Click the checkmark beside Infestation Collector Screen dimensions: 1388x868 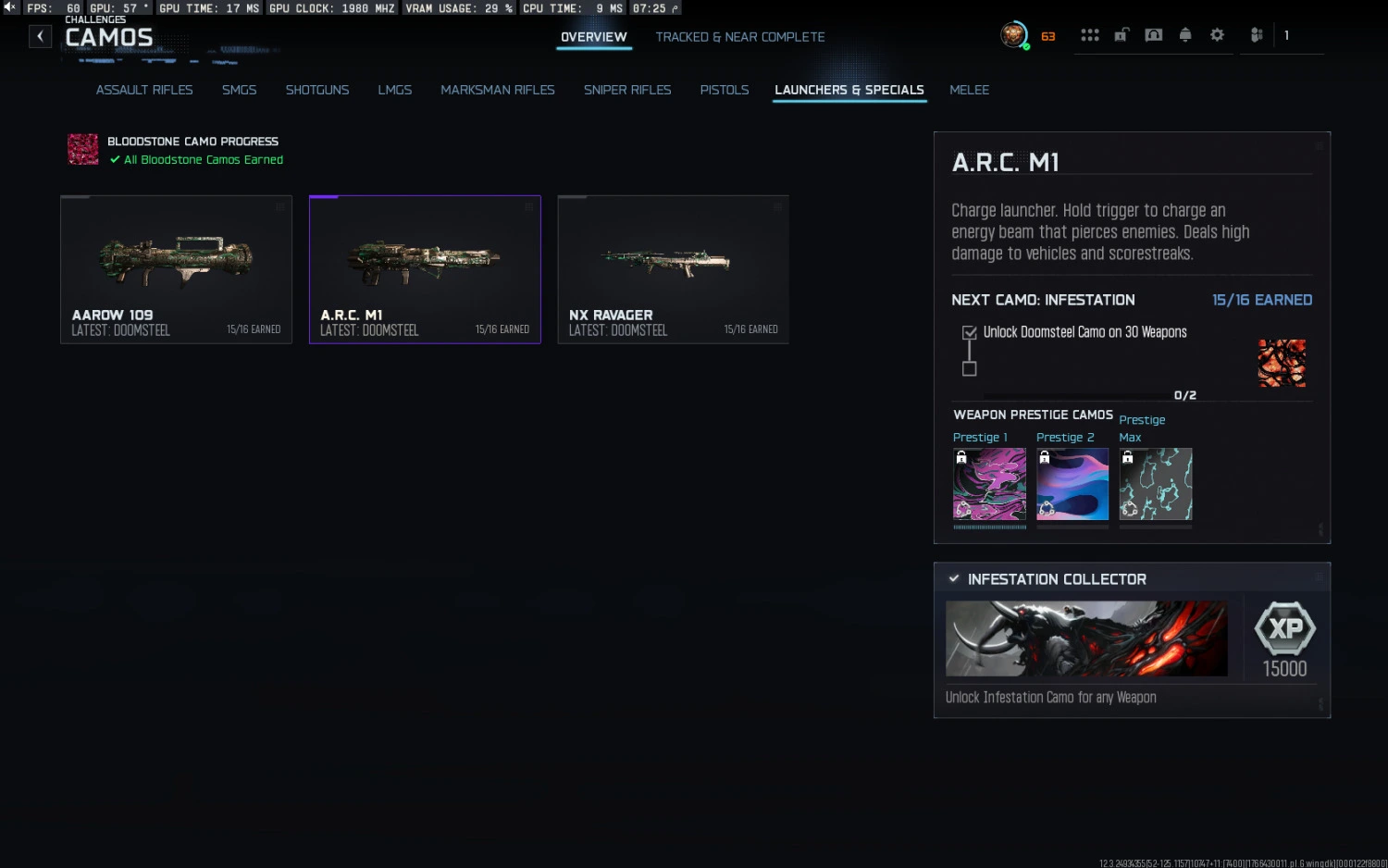pyautogui.click(x=954, y=578)
